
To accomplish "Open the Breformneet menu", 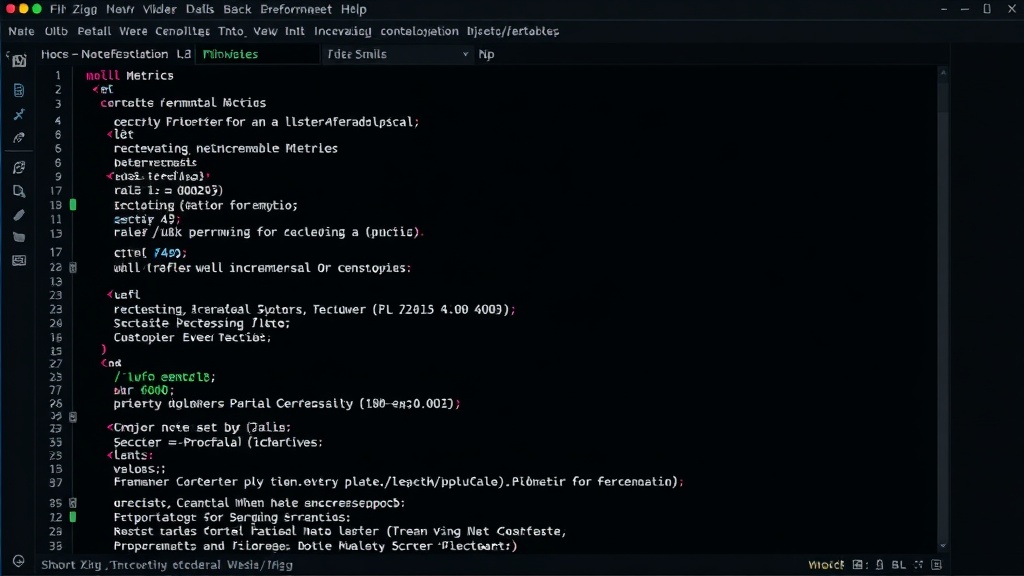I will (x=296, y=9).
